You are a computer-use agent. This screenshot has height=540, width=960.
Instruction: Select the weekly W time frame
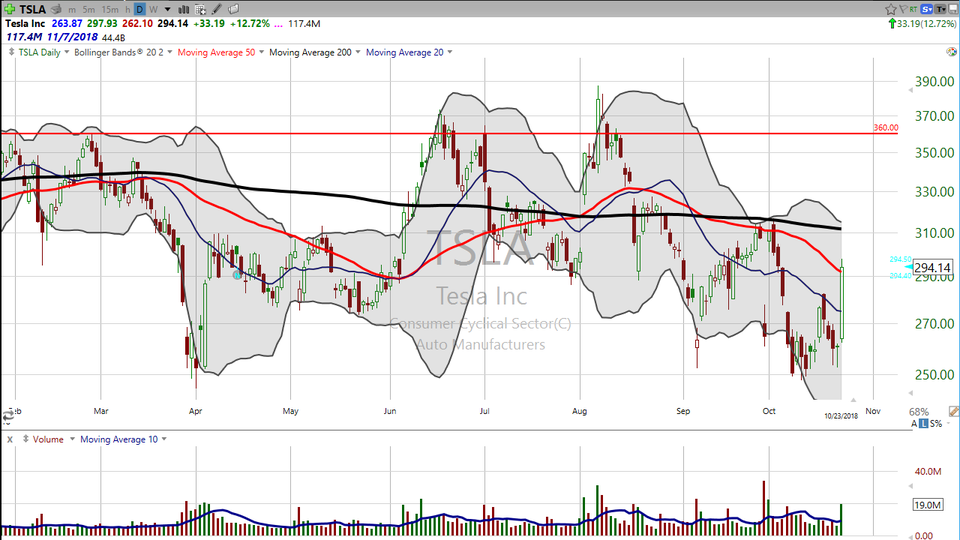153,8
